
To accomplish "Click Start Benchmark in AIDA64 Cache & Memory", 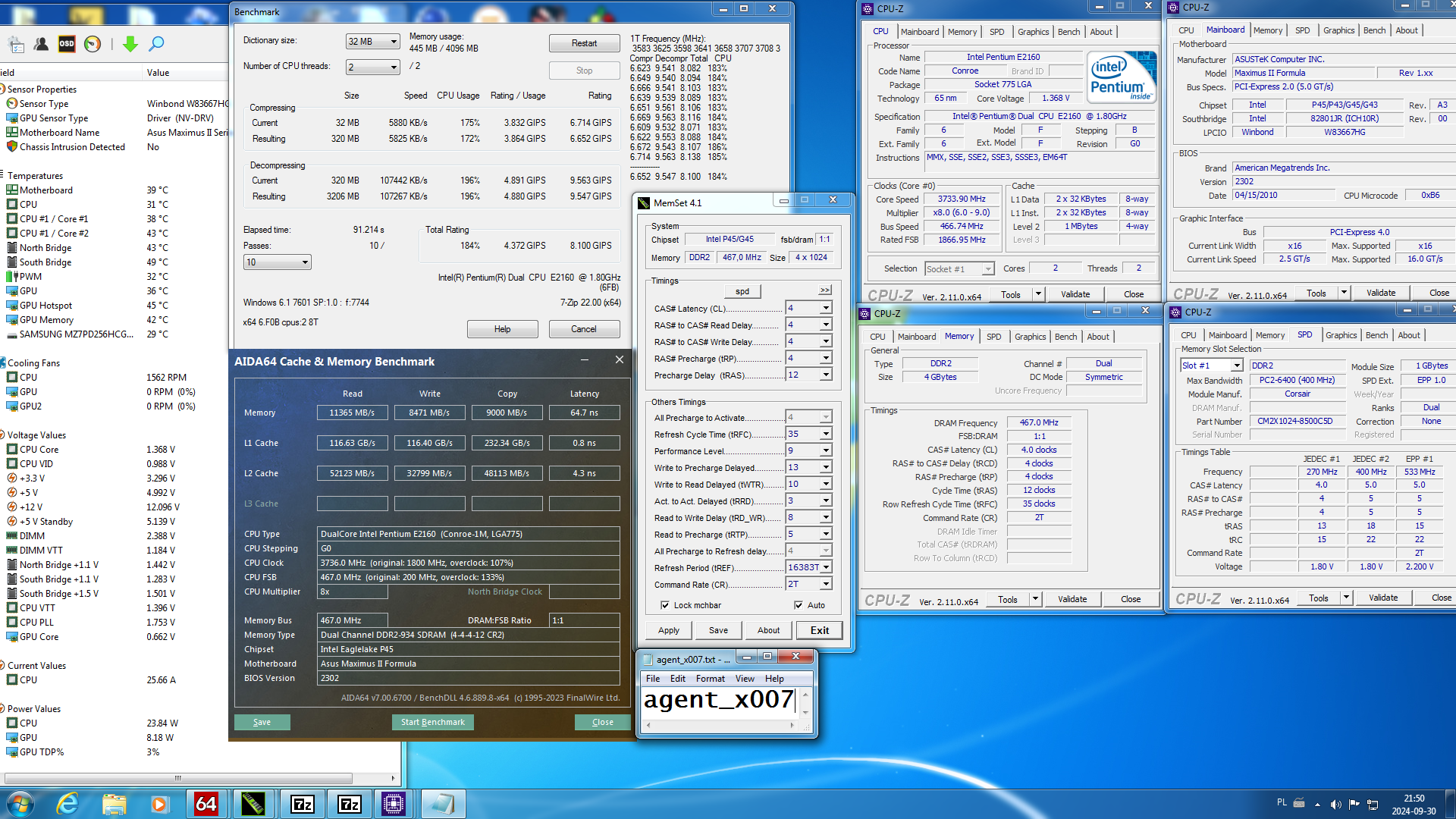I will click(432, 722).
